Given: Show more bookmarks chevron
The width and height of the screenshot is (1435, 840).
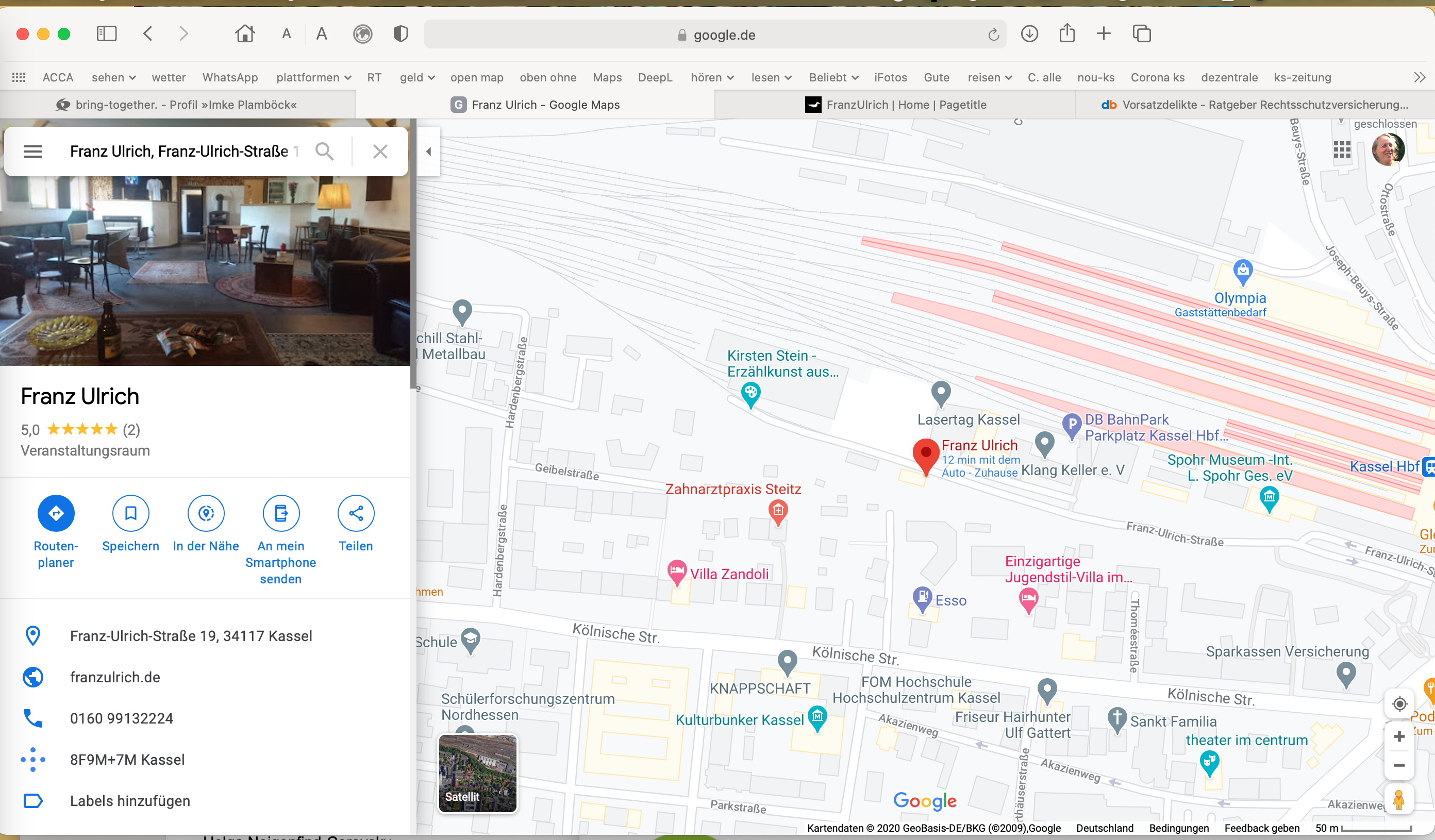Looking at the screenshot, I should (x=1420, y=77).
